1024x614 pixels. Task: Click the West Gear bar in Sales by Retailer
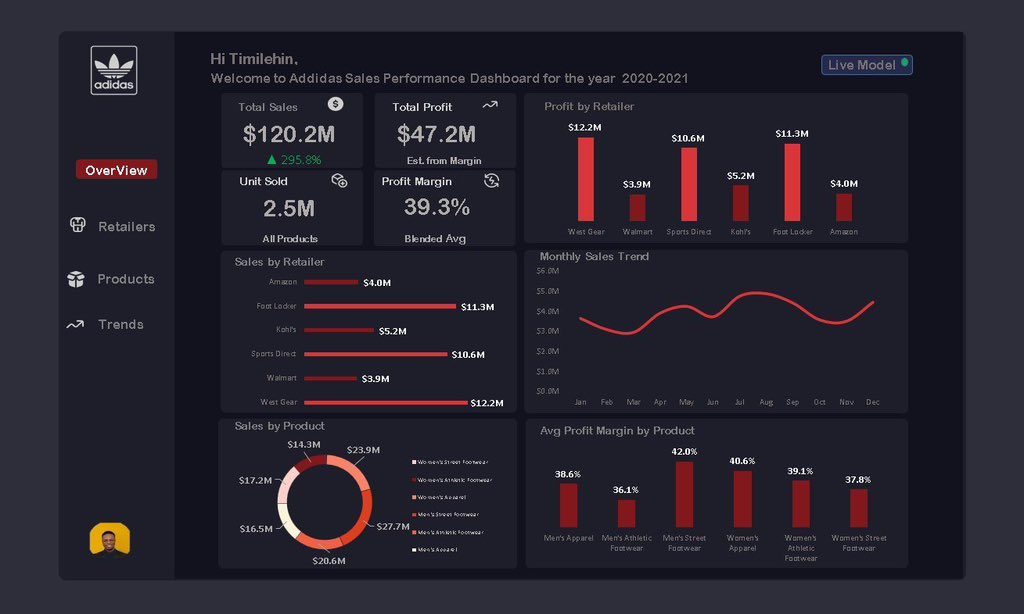click(x=386, y=402)
